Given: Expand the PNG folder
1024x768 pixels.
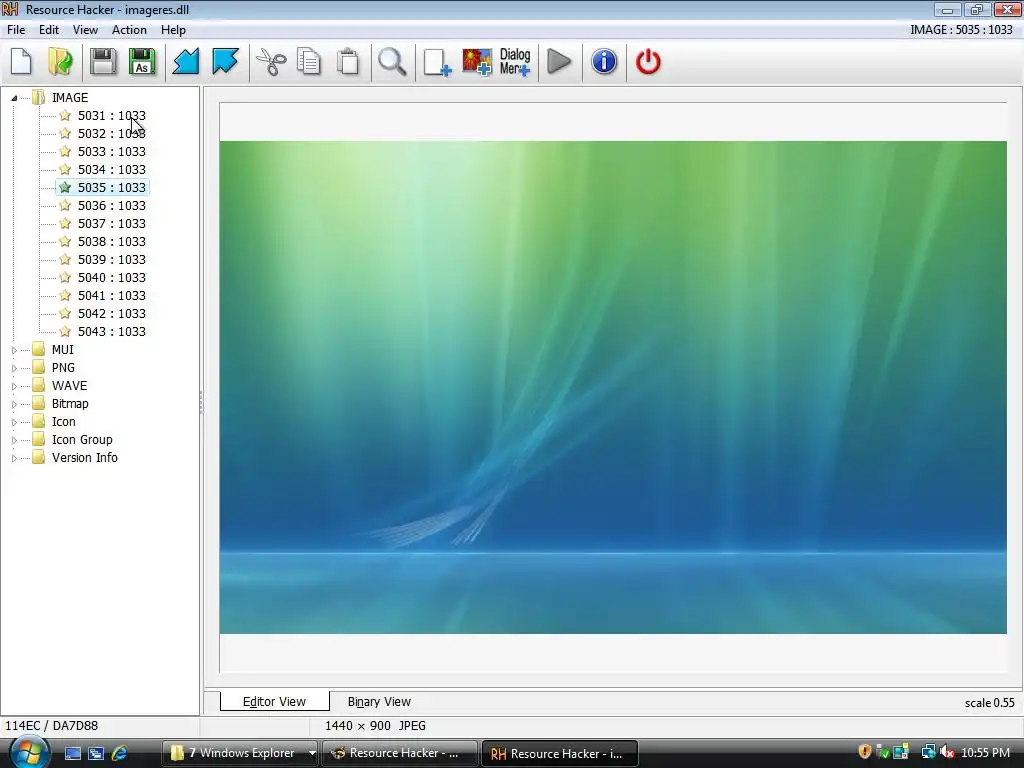Looking at the screenshot, I should (14, 368).
